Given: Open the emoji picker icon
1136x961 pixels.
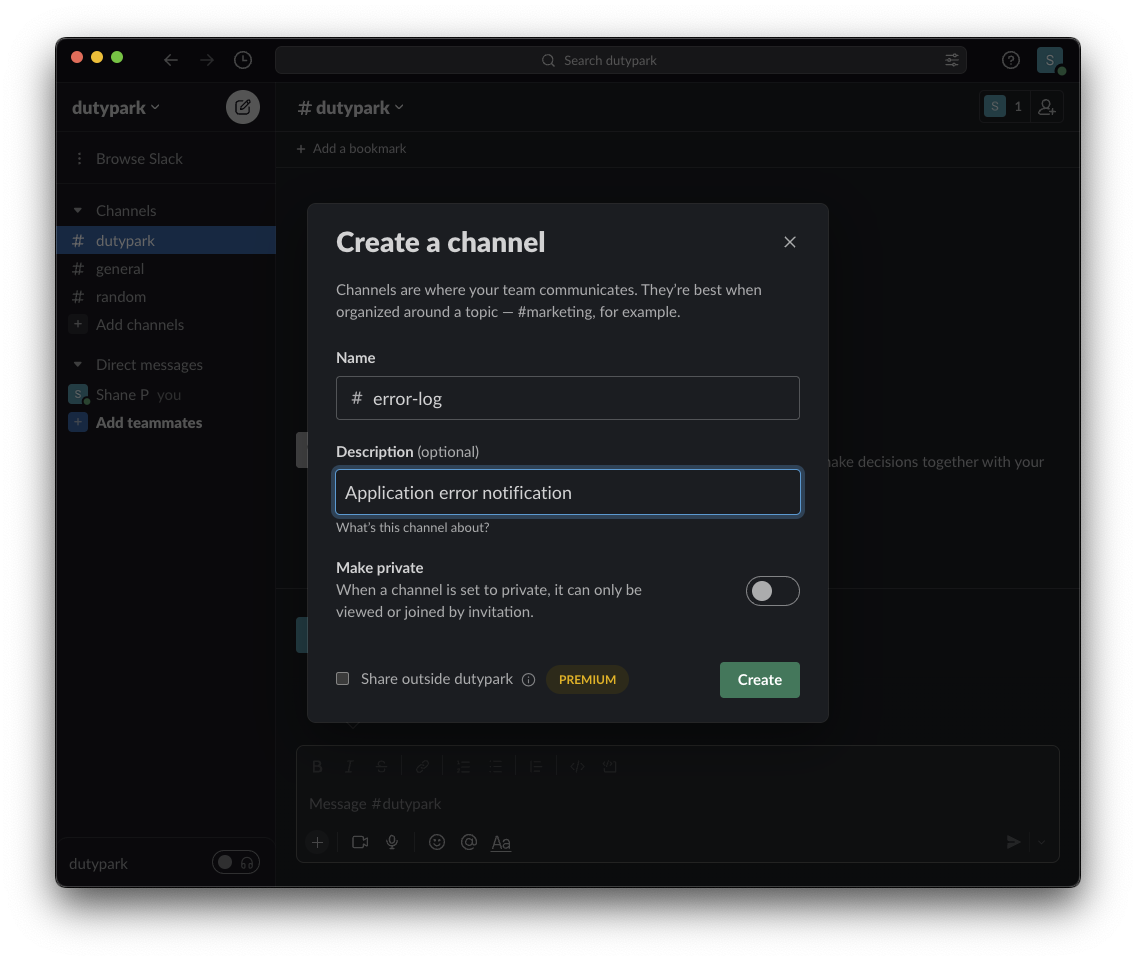Looking at the screenshot, I should pos(437,842).
